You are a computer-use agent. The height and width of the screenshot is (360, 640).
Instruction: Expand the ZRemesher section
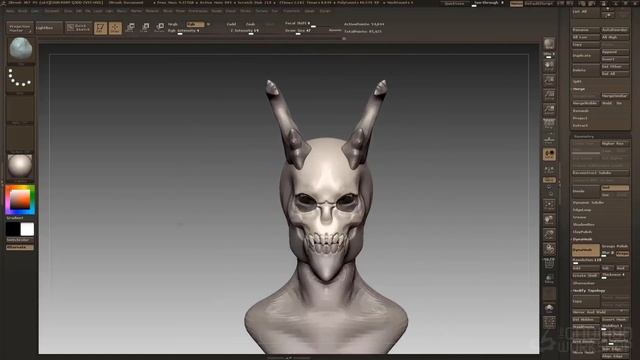click(x=584, y=283)
